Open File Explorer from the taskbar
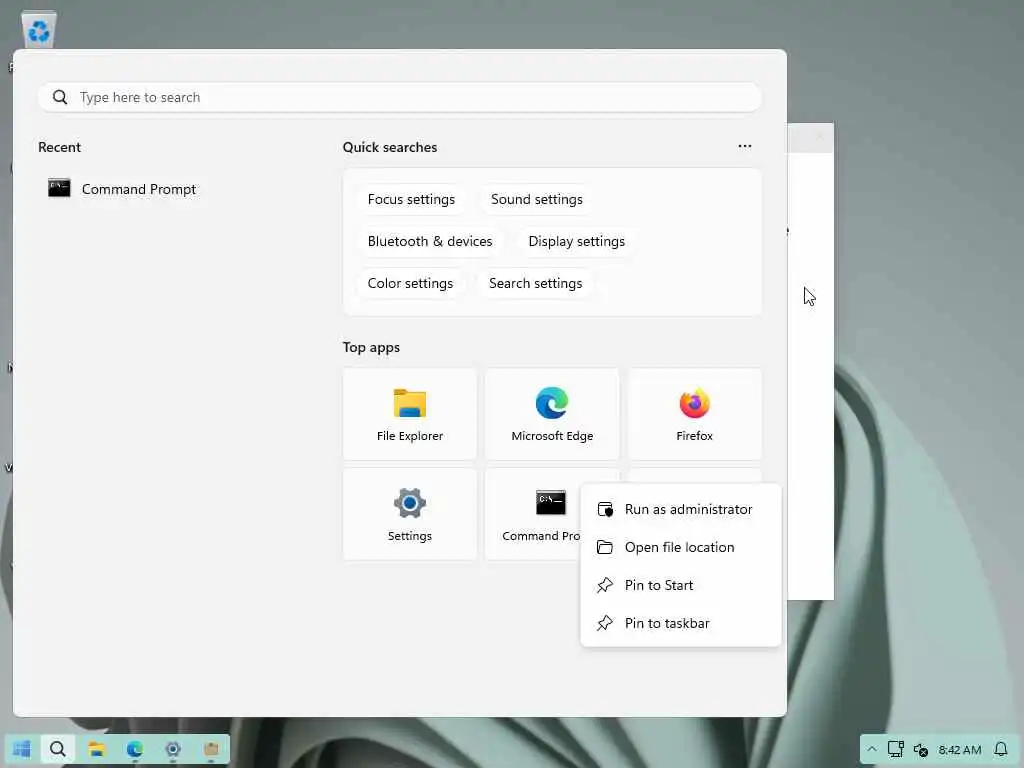The height and width of the screenshot is (768, 1024). click(97, 749)
